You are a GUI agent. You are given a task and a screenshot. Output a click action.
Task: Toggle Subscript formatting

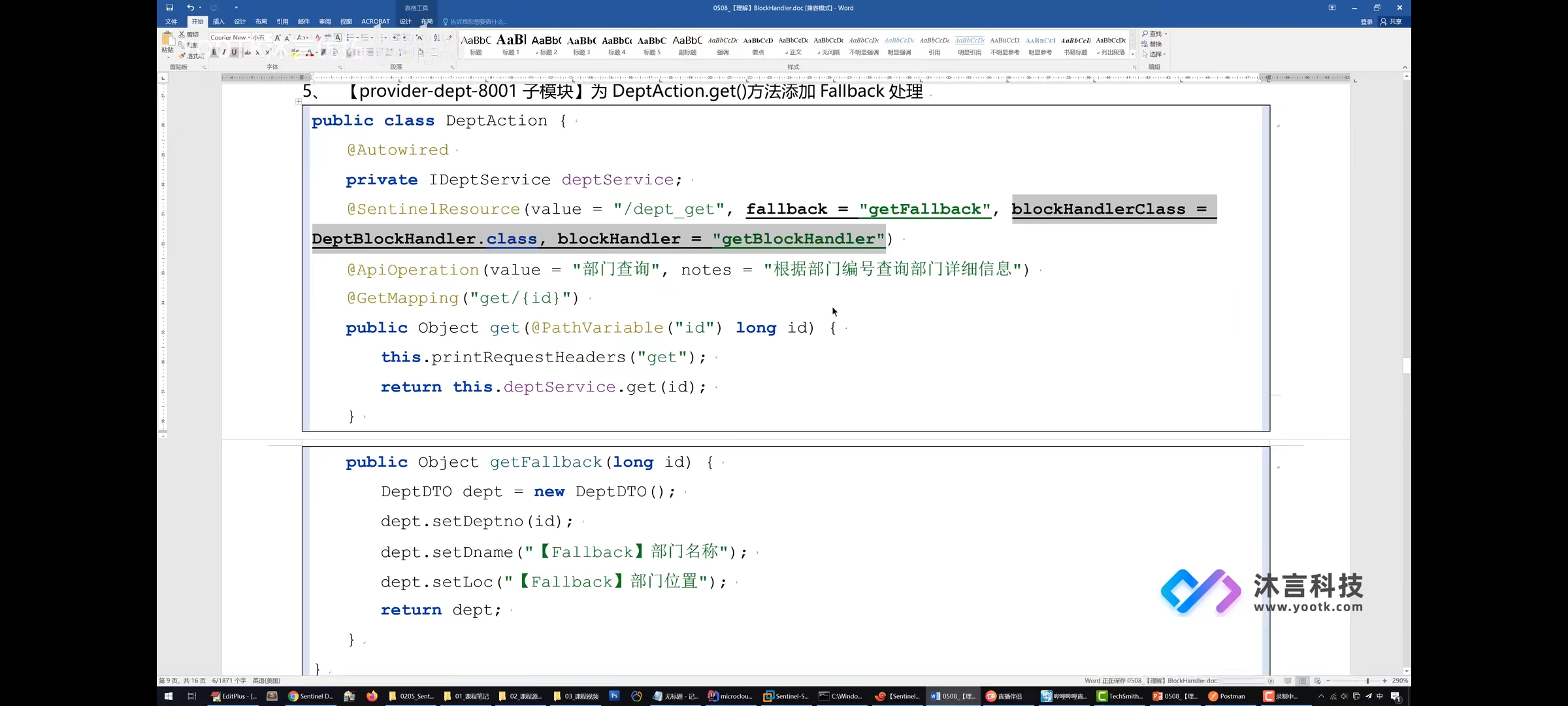click(257, 52)
